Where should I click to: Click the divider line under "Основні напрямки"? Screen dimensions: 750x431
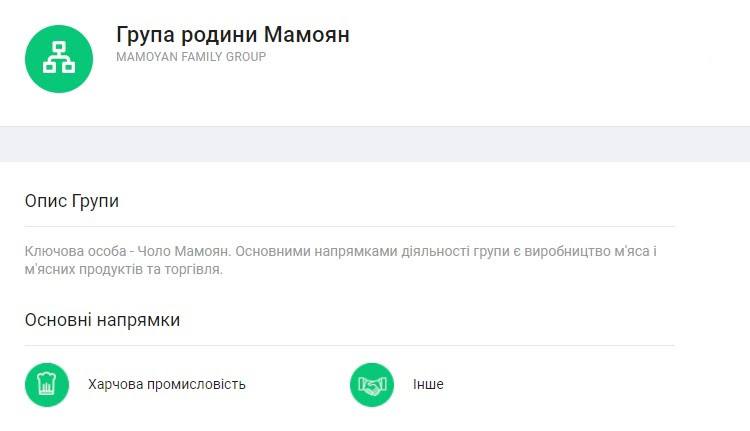pos(349,346)
